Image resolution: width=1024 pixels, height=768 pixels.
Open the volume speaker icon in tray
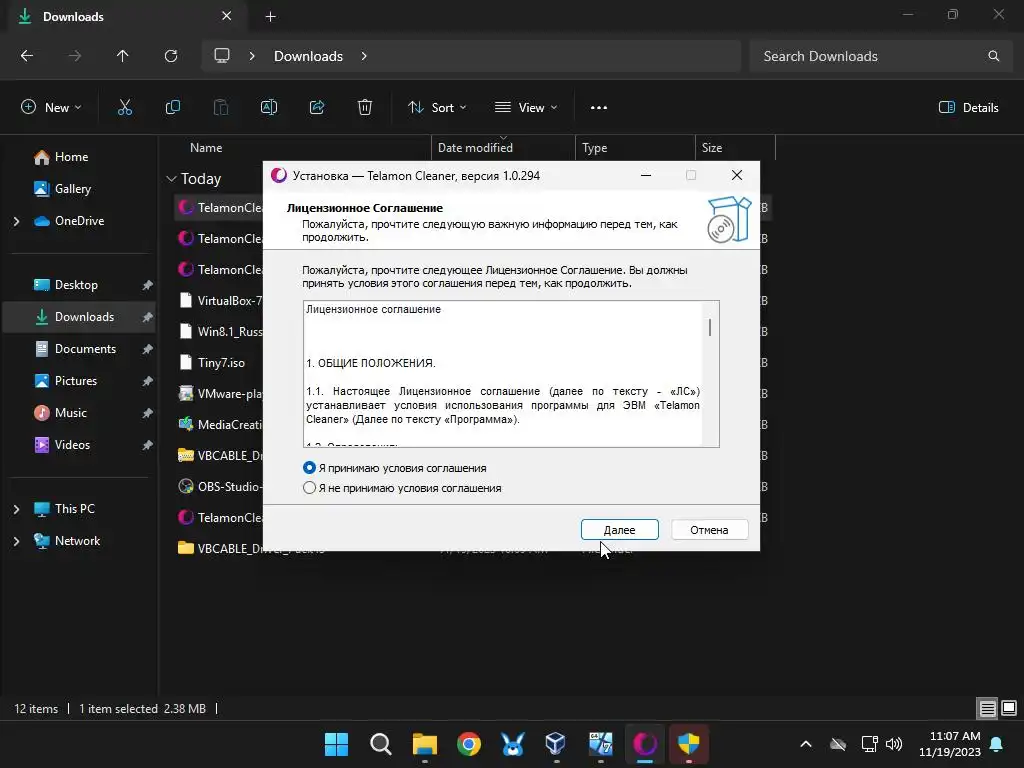894,744
